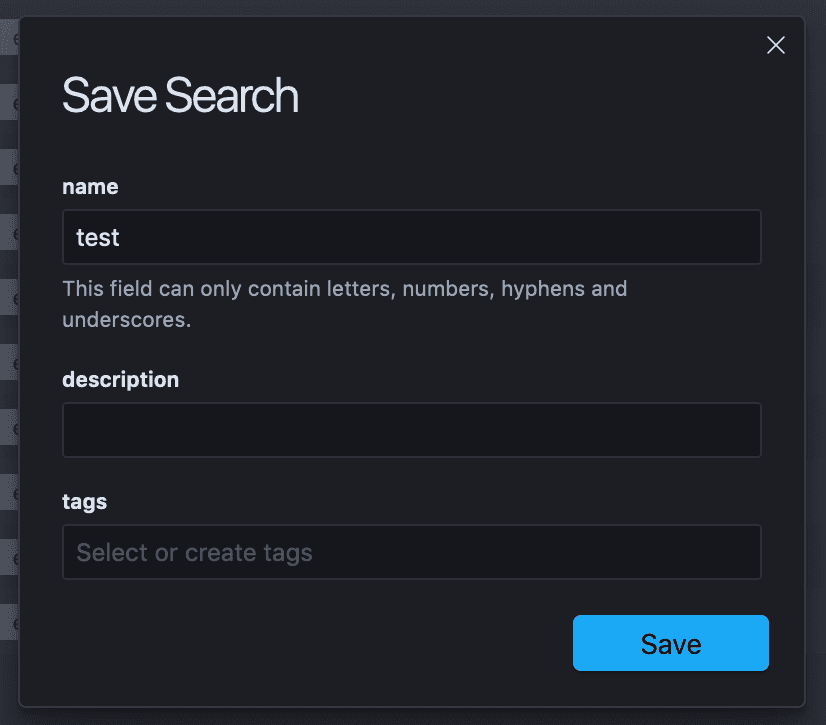Click the word "Save" in the title
Image resolution: width=826 pixels, height=725 pixels.
point(110,95)
